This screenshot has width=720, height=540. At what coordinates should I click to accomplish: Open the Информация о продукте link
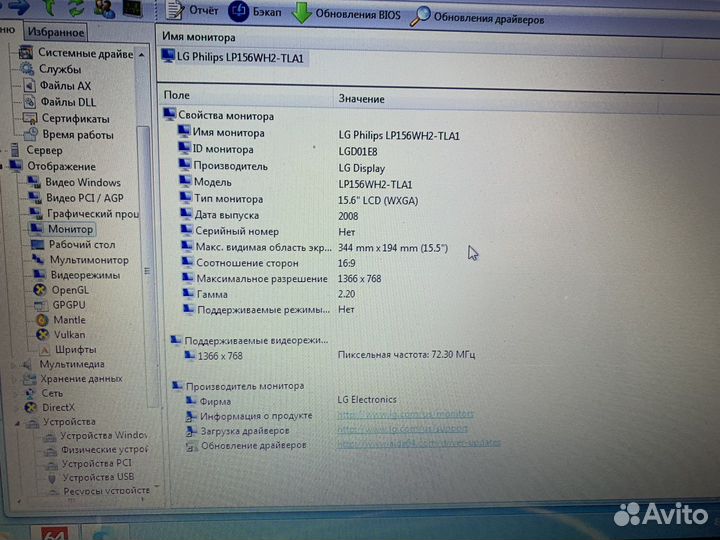coord(405,414)
